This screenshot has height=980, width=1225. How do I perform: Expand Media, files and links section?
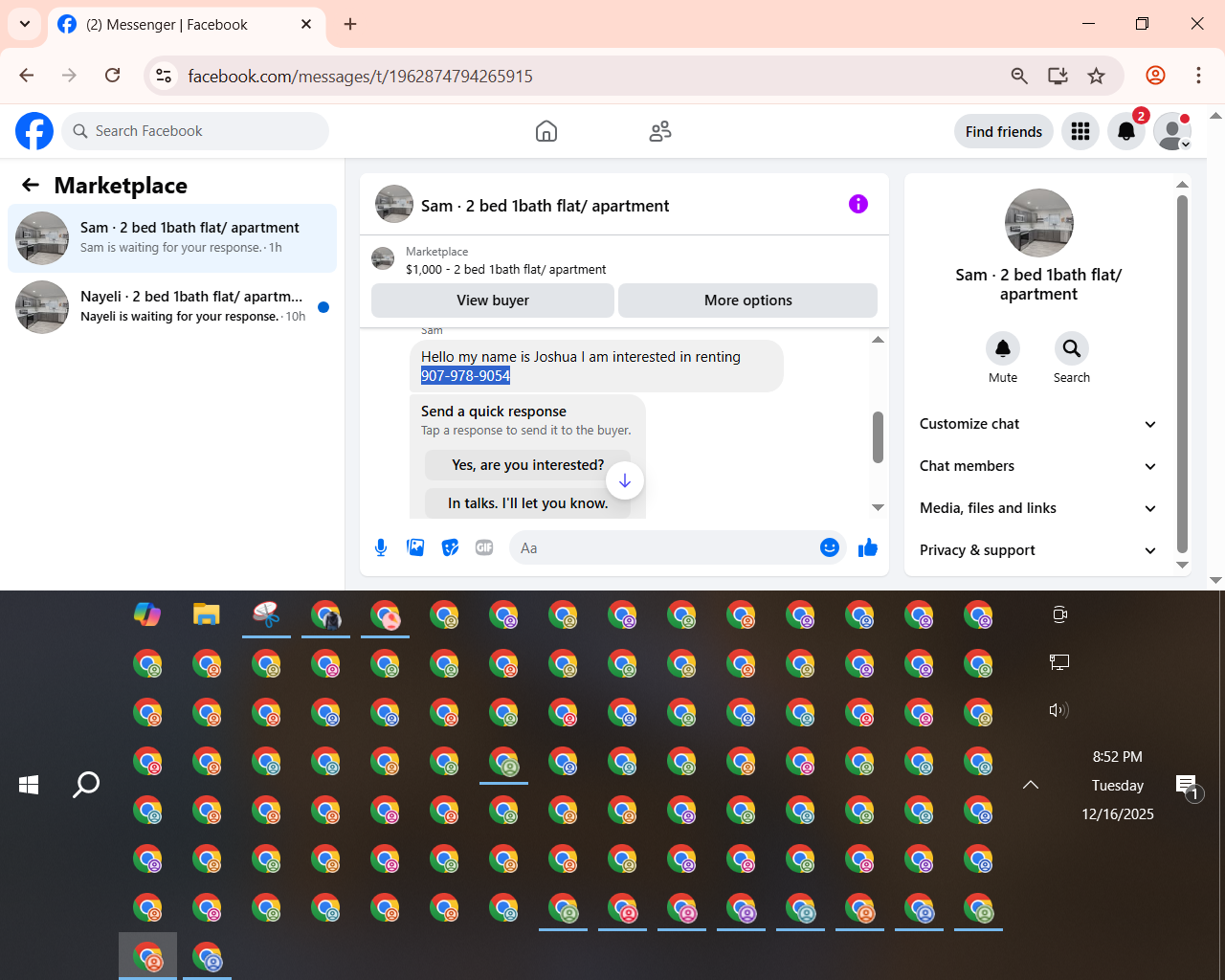(x=1038, y=508)
